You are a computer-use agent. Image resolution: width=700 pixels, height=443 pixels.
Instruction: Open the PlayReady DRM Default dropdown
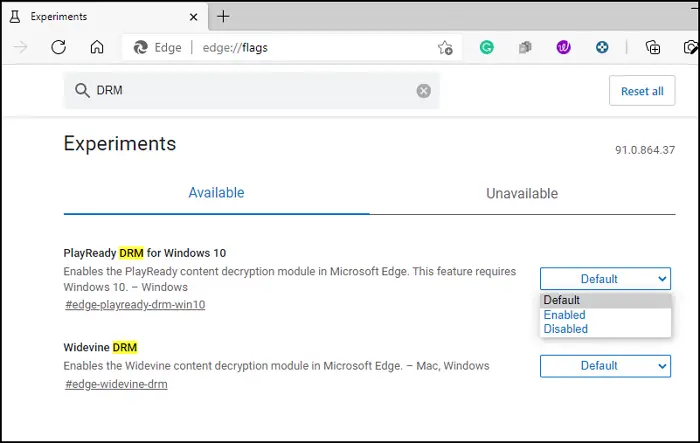[605, 279]
